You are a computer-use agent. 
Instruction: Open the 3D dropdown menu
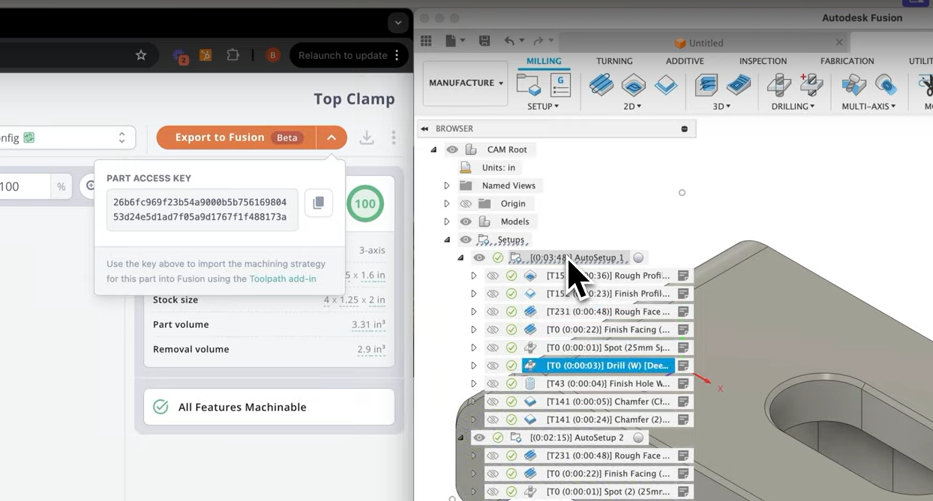721,107
